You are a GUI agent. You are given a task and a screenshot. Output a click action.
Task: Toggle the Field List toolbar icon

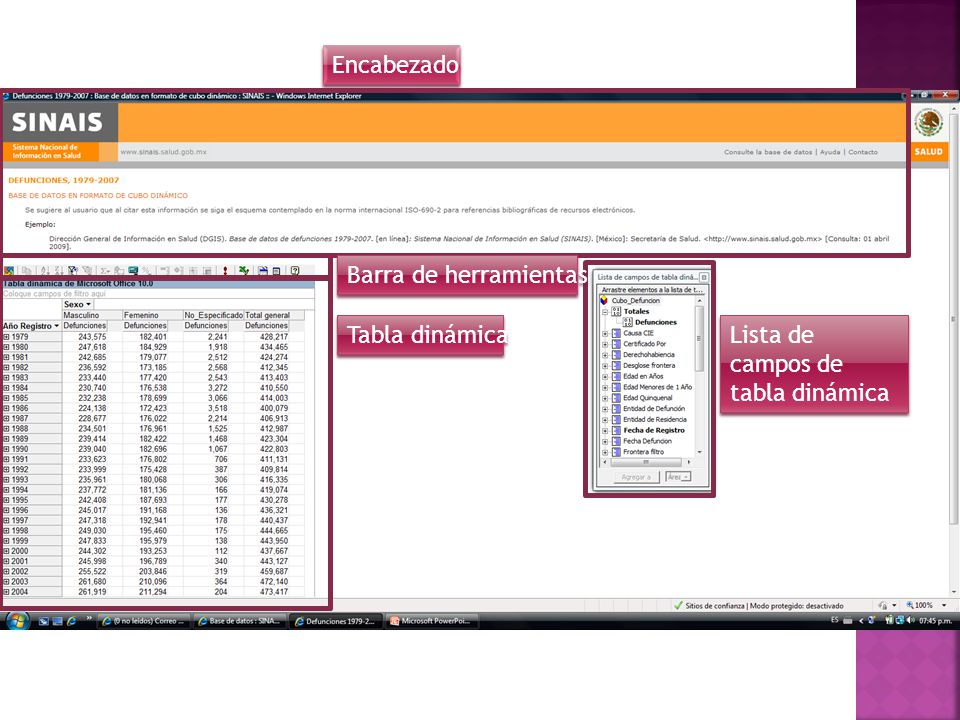pos(276,270)
